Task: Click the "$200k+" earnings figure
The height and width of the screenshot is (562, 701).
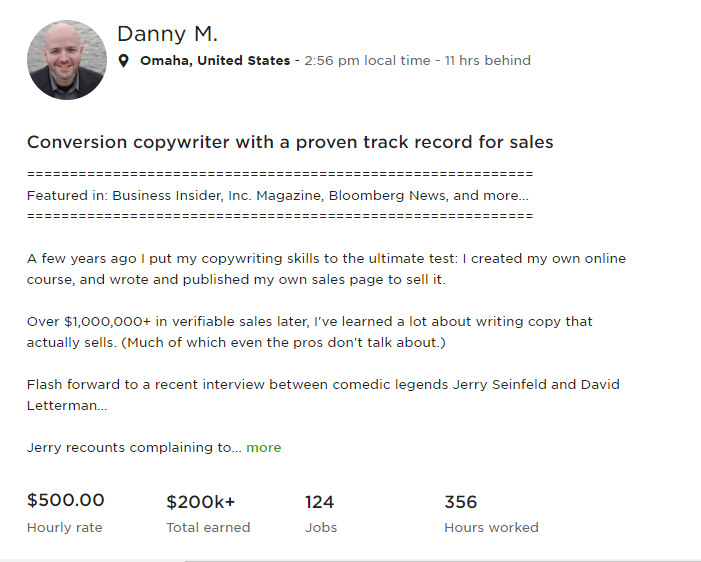Action: 202,502
